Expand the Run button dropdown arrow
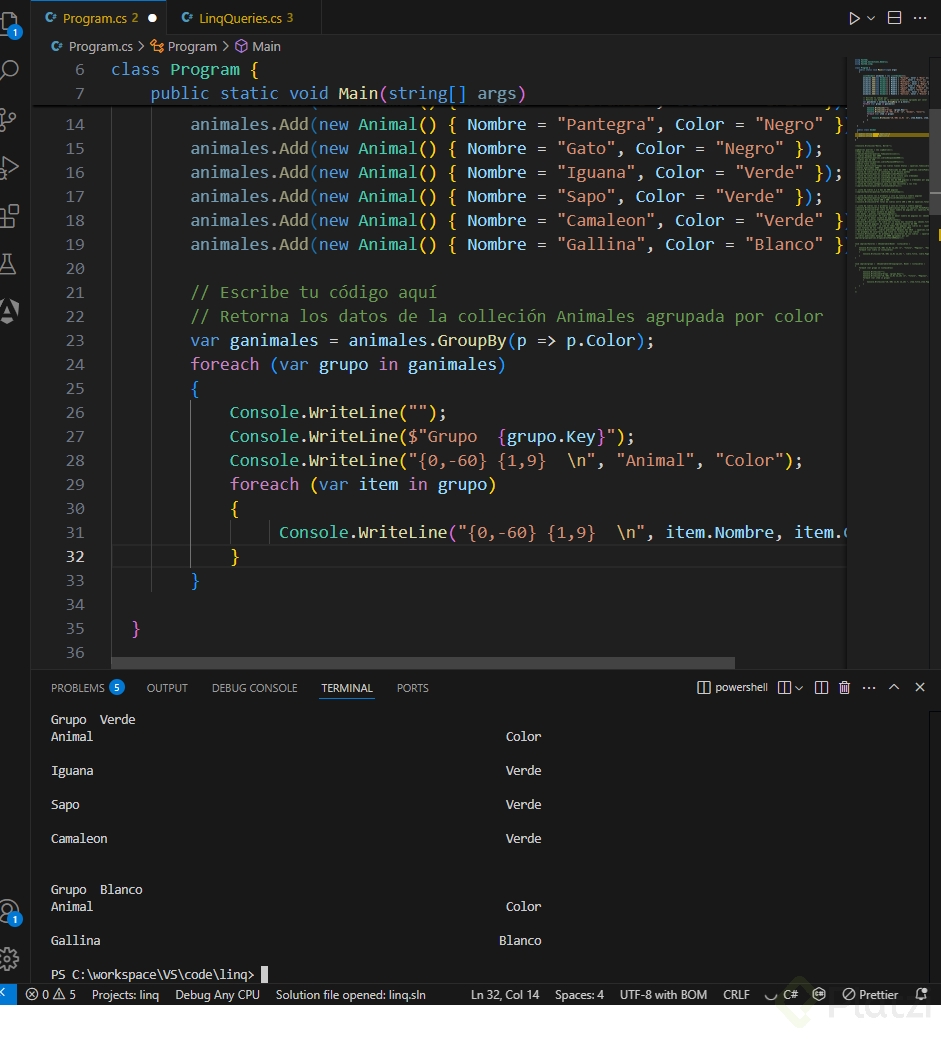 coord(870,18)
